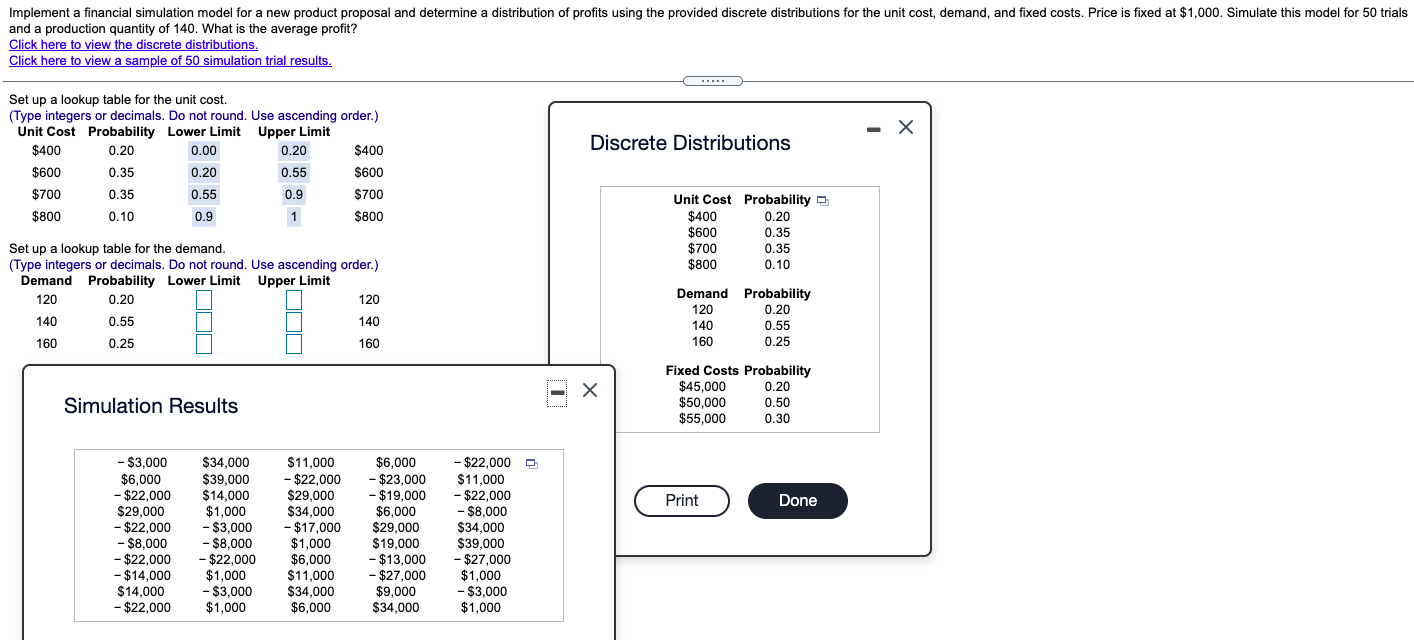Copy the Discrete Distributions table data

pos(822,200)
